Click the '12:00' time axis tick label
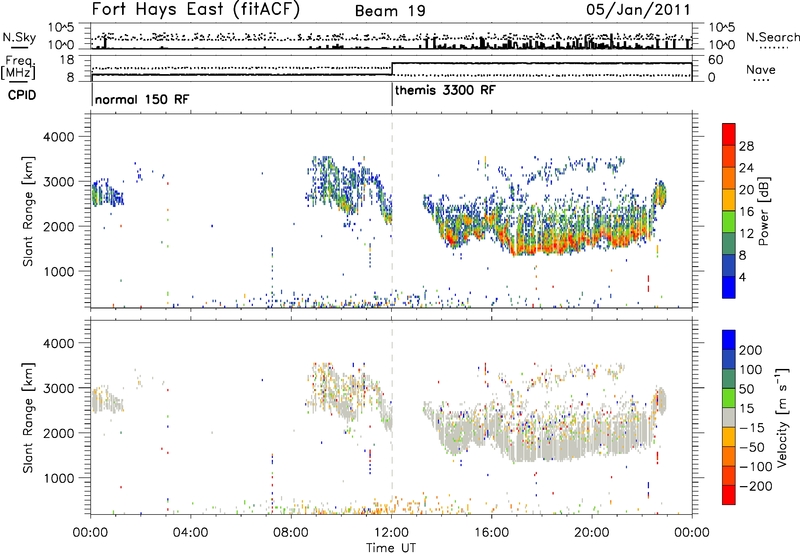800x554 pixels. [x=391, y=532]
